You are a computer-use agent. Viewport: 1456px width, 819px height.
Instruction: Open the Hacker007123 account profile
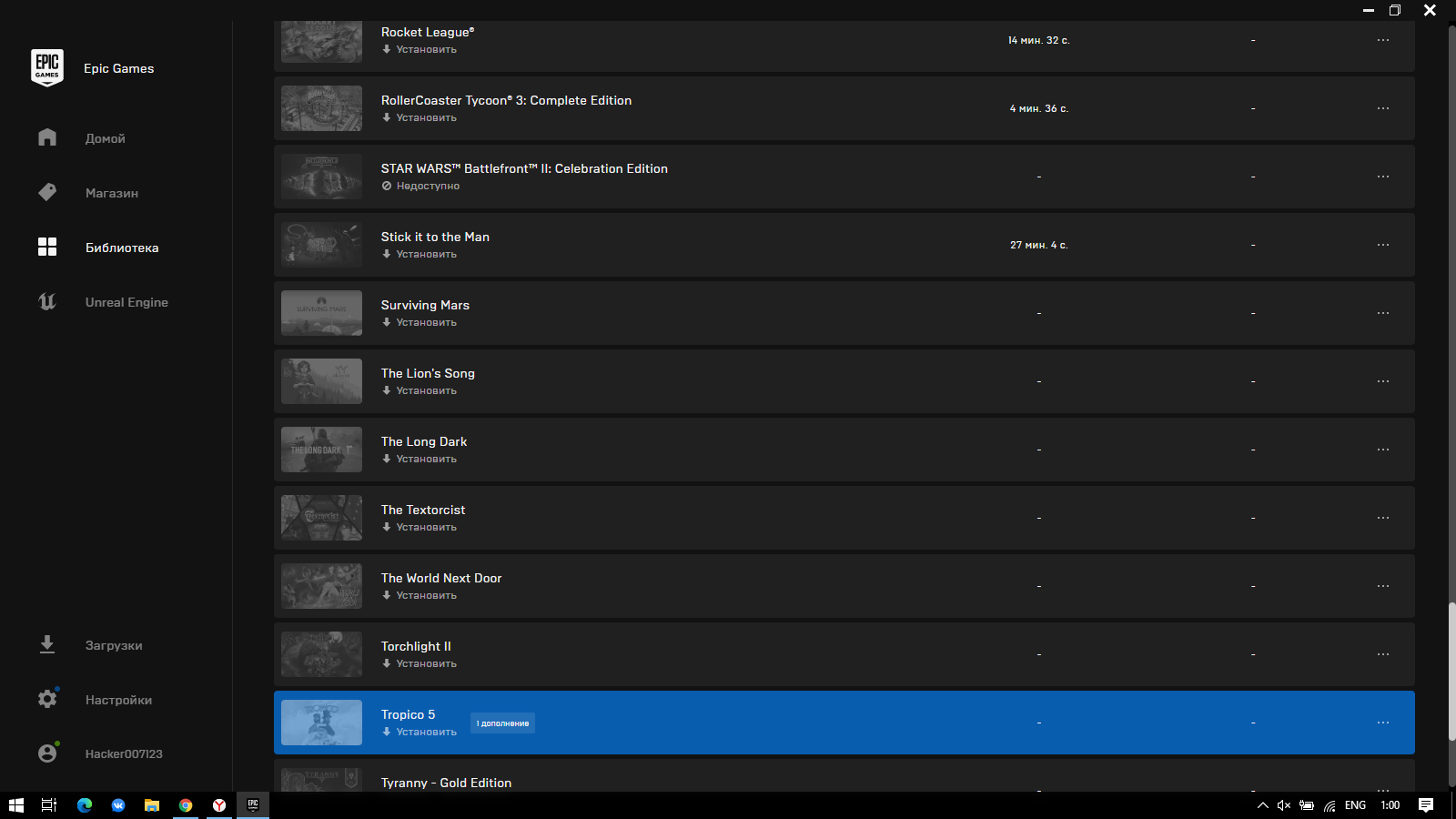click(x=124, y=753)
